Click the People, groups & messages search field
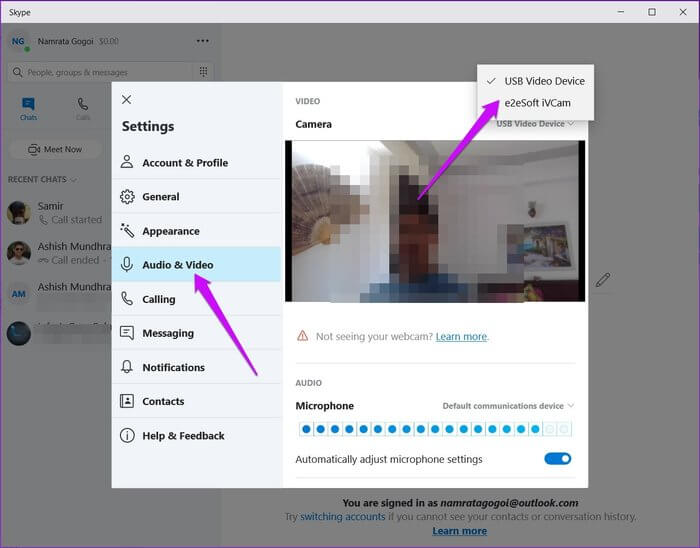 (100, 72)
